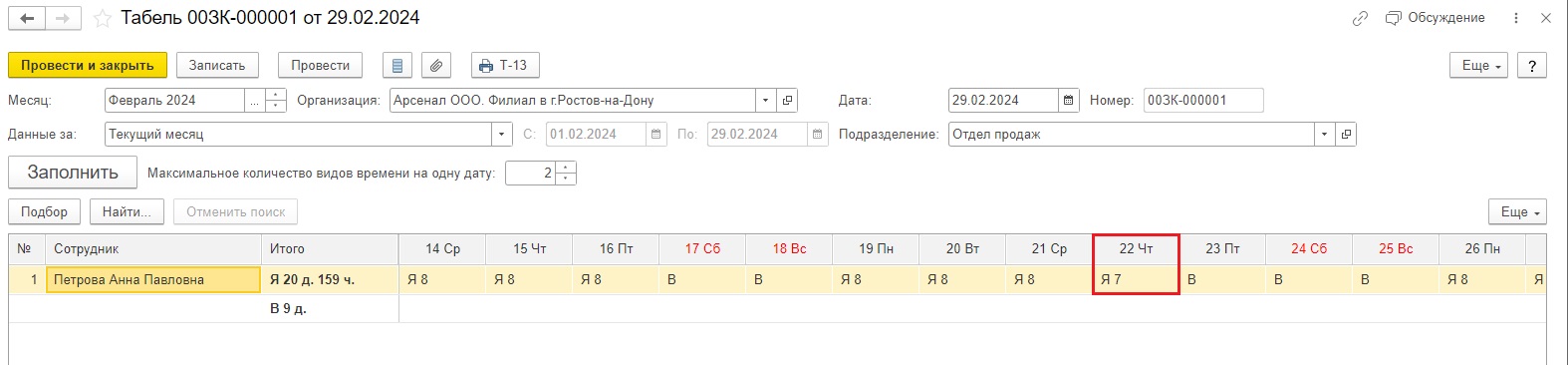1568x365 pixels.
Task: Open the table Еще menu
Action: (1517, 211)
